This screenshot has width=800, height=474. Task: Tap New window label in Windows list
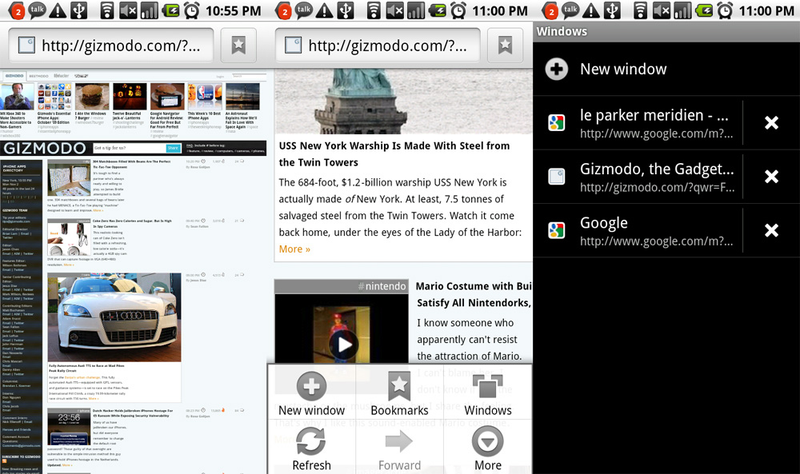click(x=623, y=69)
